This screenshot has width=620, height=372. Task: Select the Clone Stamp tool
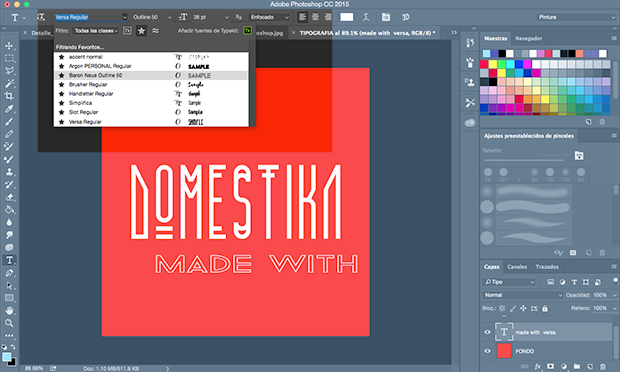point(9,172)
